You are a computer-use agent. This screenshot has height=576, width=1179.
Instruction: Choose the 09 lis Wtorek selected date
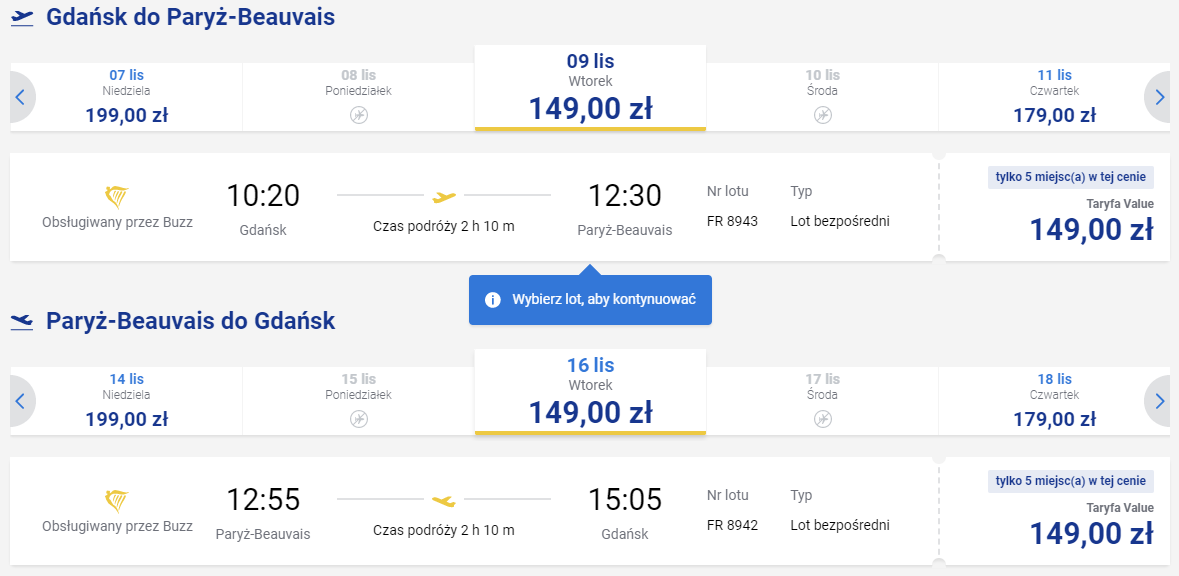click(590, 88)
